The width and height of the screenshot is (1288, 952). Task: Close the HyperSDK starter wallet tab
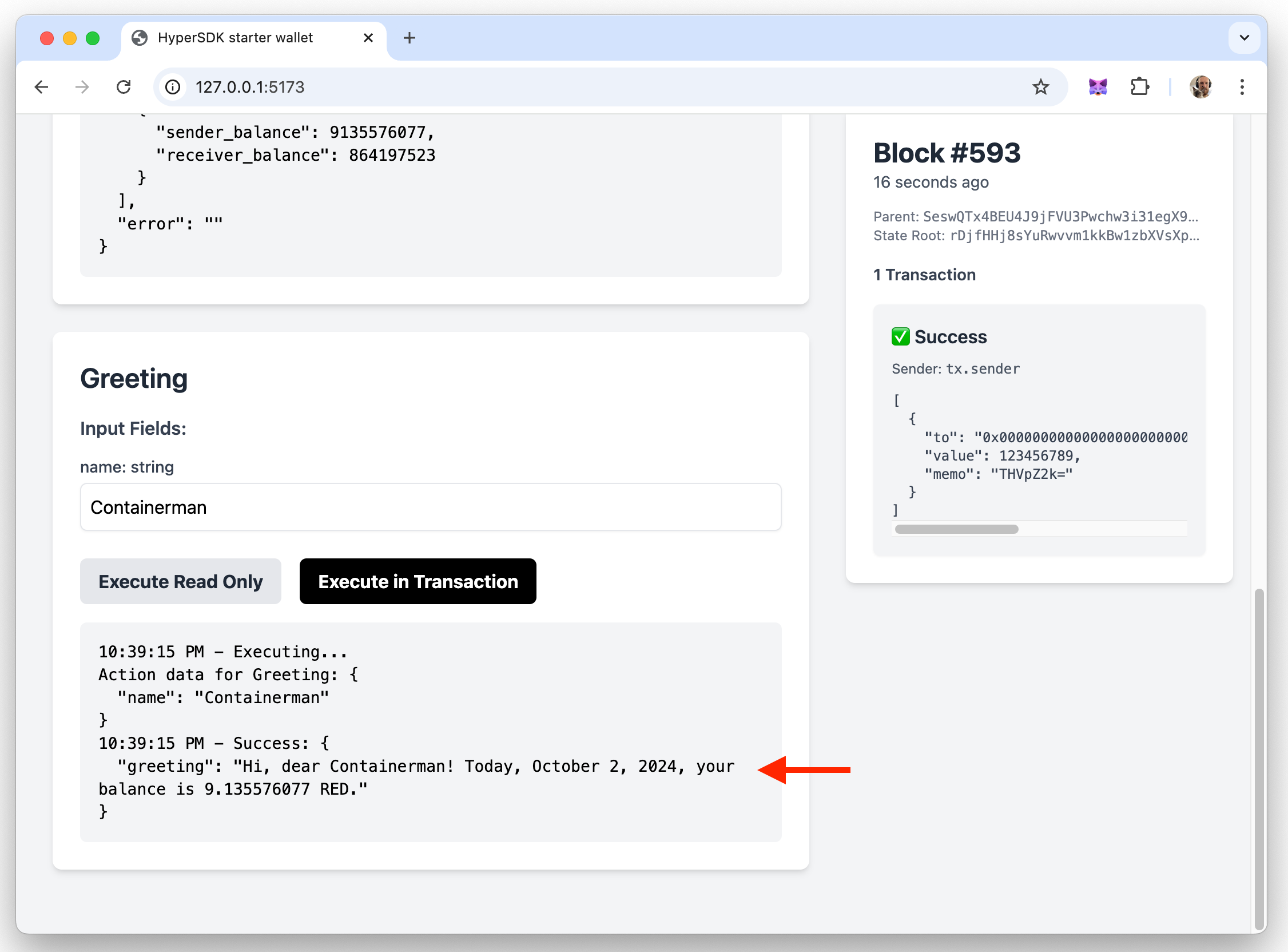pos(369,38)
